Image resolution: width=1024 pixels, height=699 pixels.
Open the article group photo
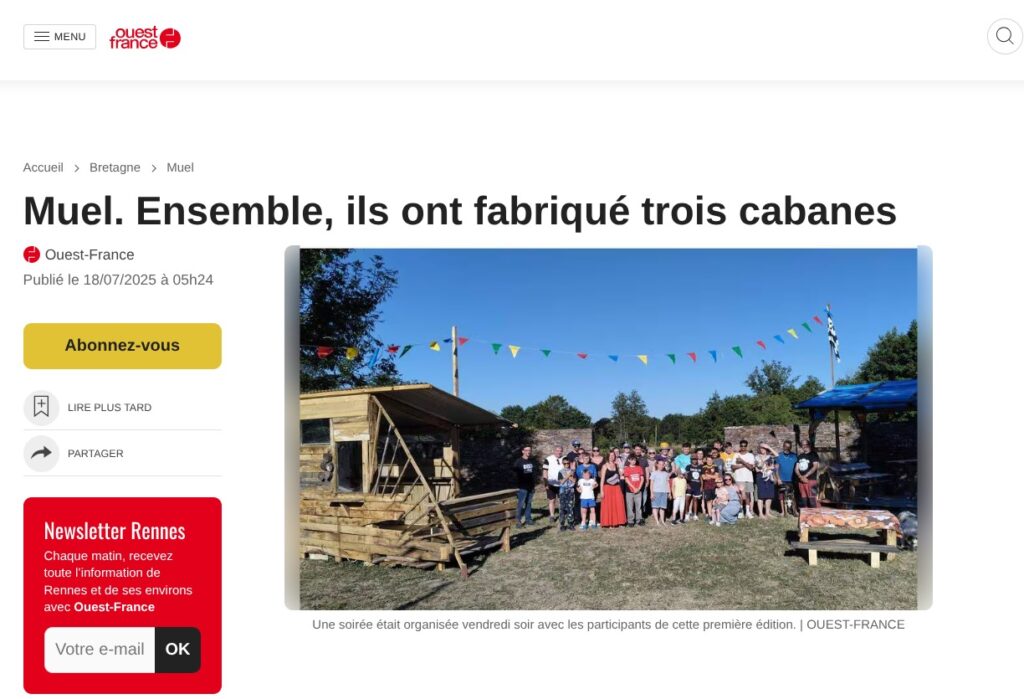609,428
